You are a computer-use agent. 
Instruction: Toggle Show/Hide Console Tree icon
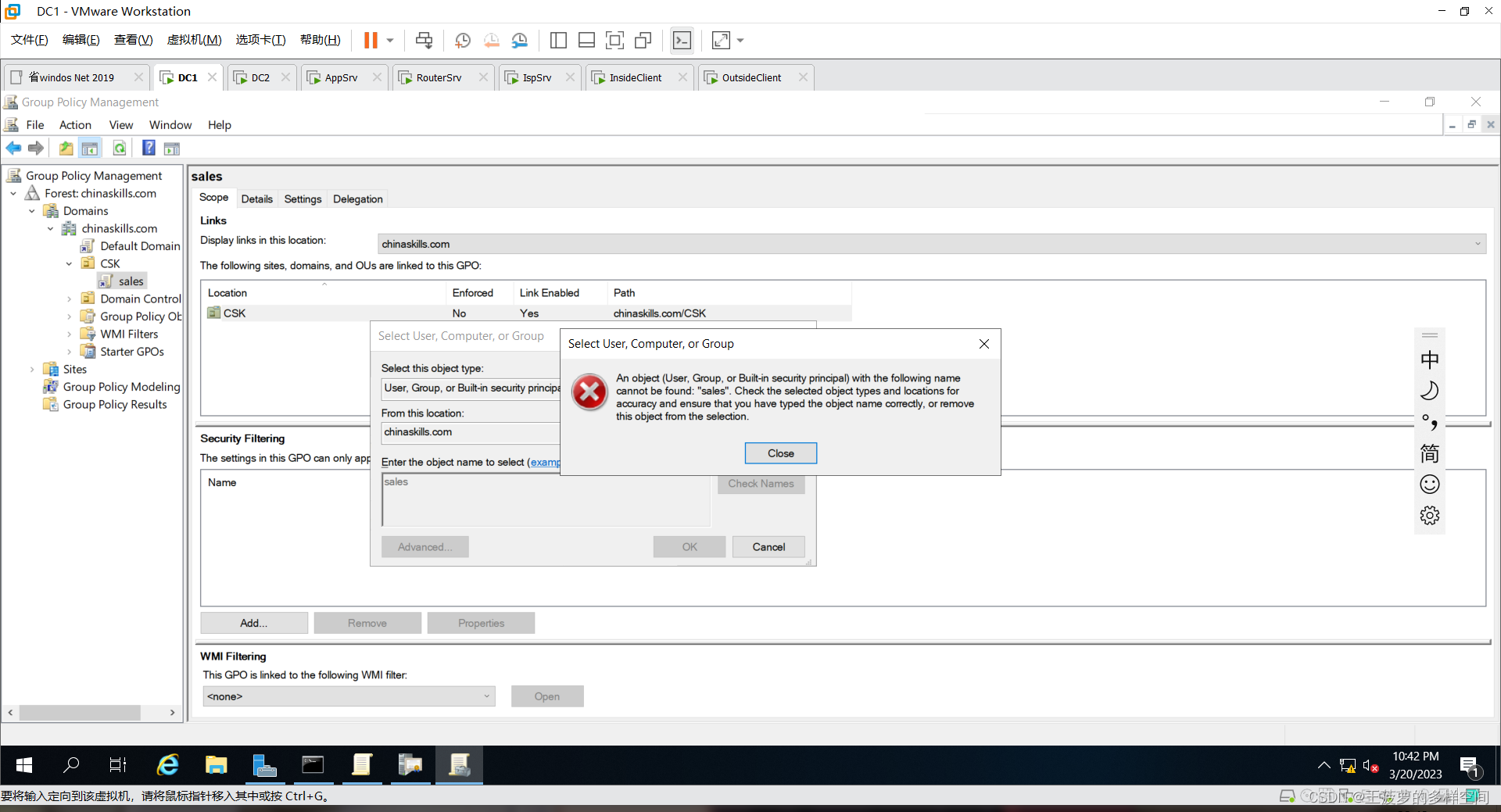click(x=90, y=148)
